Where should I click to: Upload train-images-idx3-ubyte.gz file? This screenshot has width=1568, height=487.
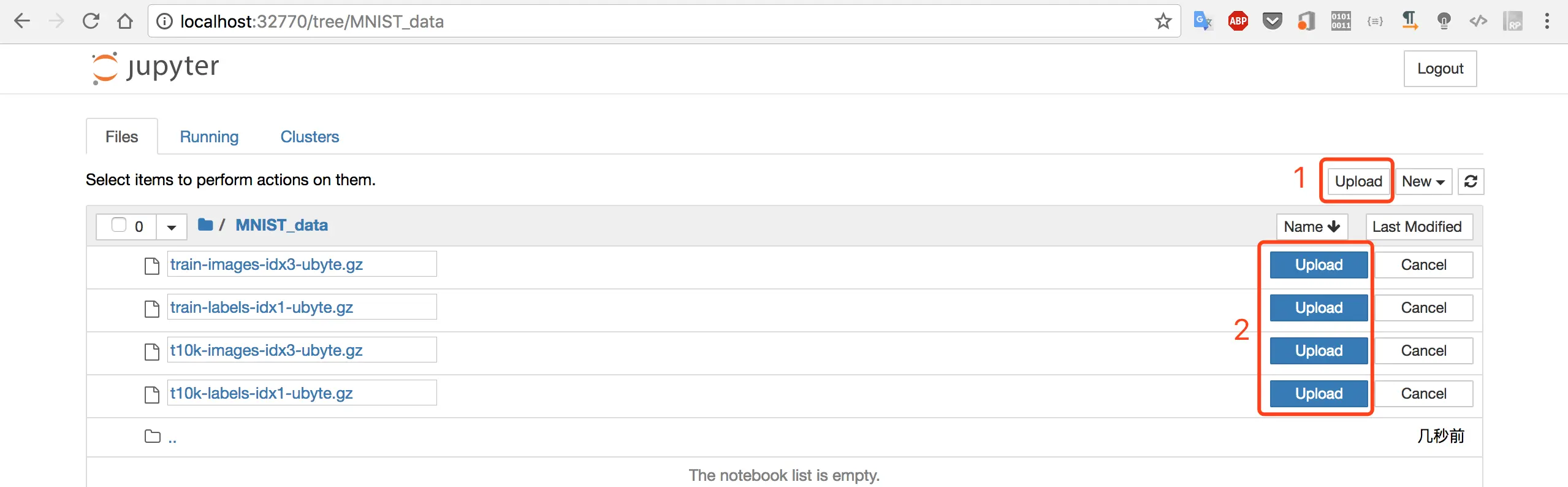(1319, 265)
